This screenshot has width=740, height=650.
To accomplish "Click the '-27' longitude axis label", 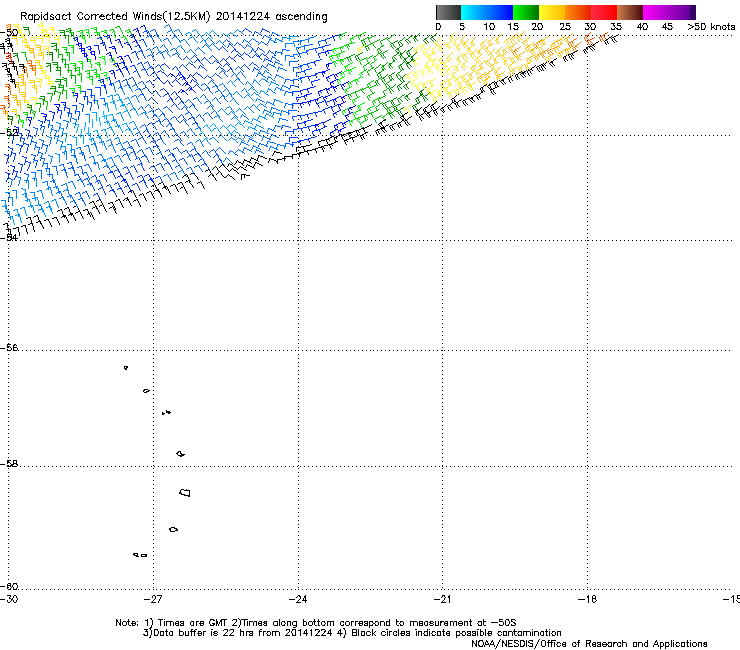I will click(153, 599).
